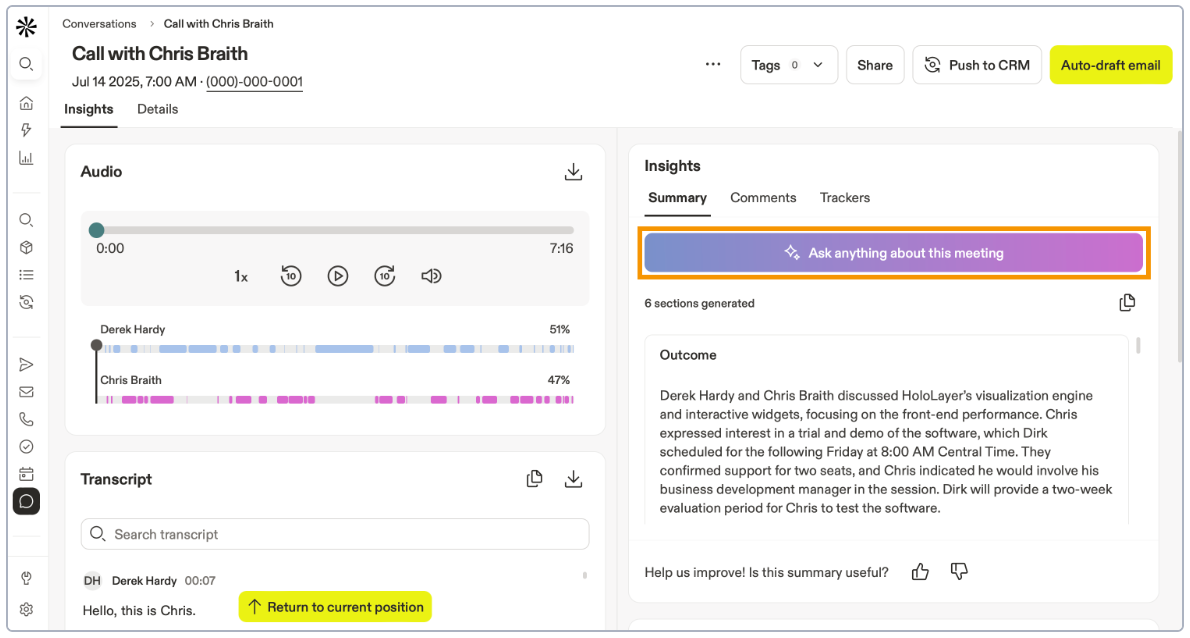The height and width of the screenshot is (638, 1190).
Task: Mute the audio playback volume
Action: [x=431, y=275]
